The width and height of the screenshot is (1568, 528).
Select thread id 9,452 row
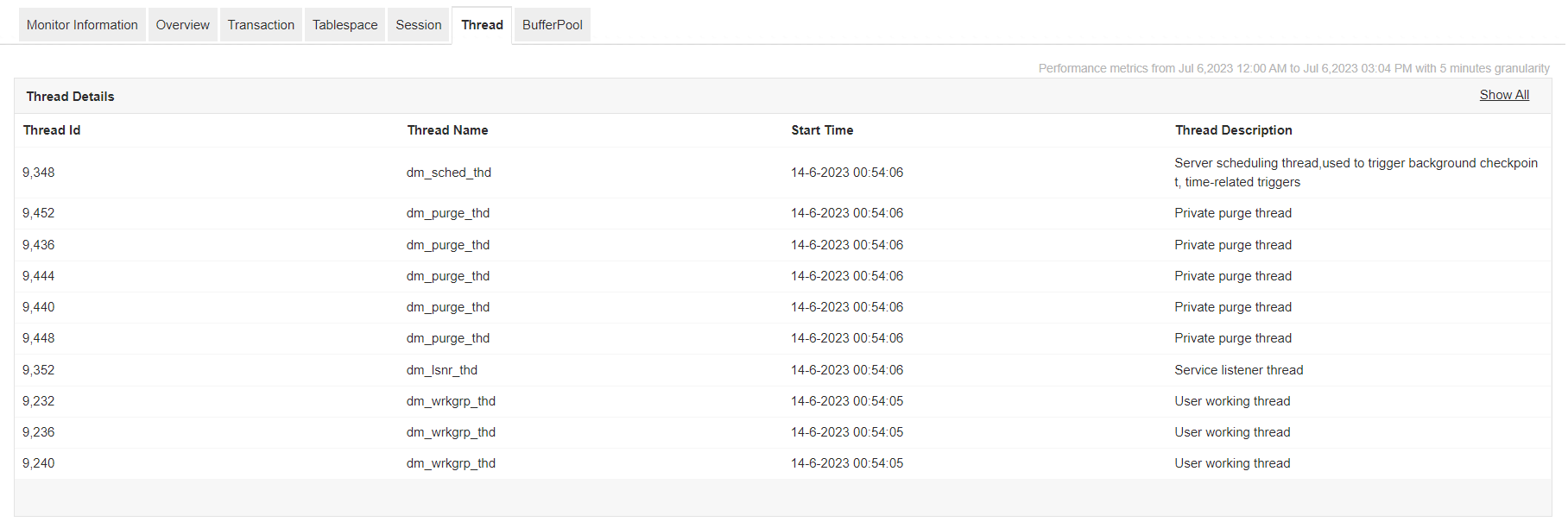point(39,213)
